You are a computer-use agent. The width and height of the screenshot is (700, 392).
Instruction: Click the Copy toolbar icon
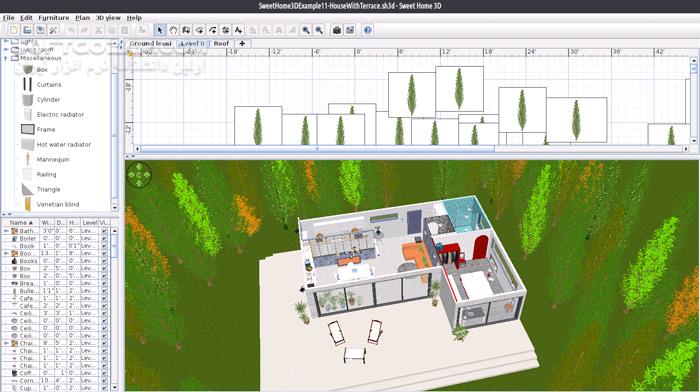point(111,30)
